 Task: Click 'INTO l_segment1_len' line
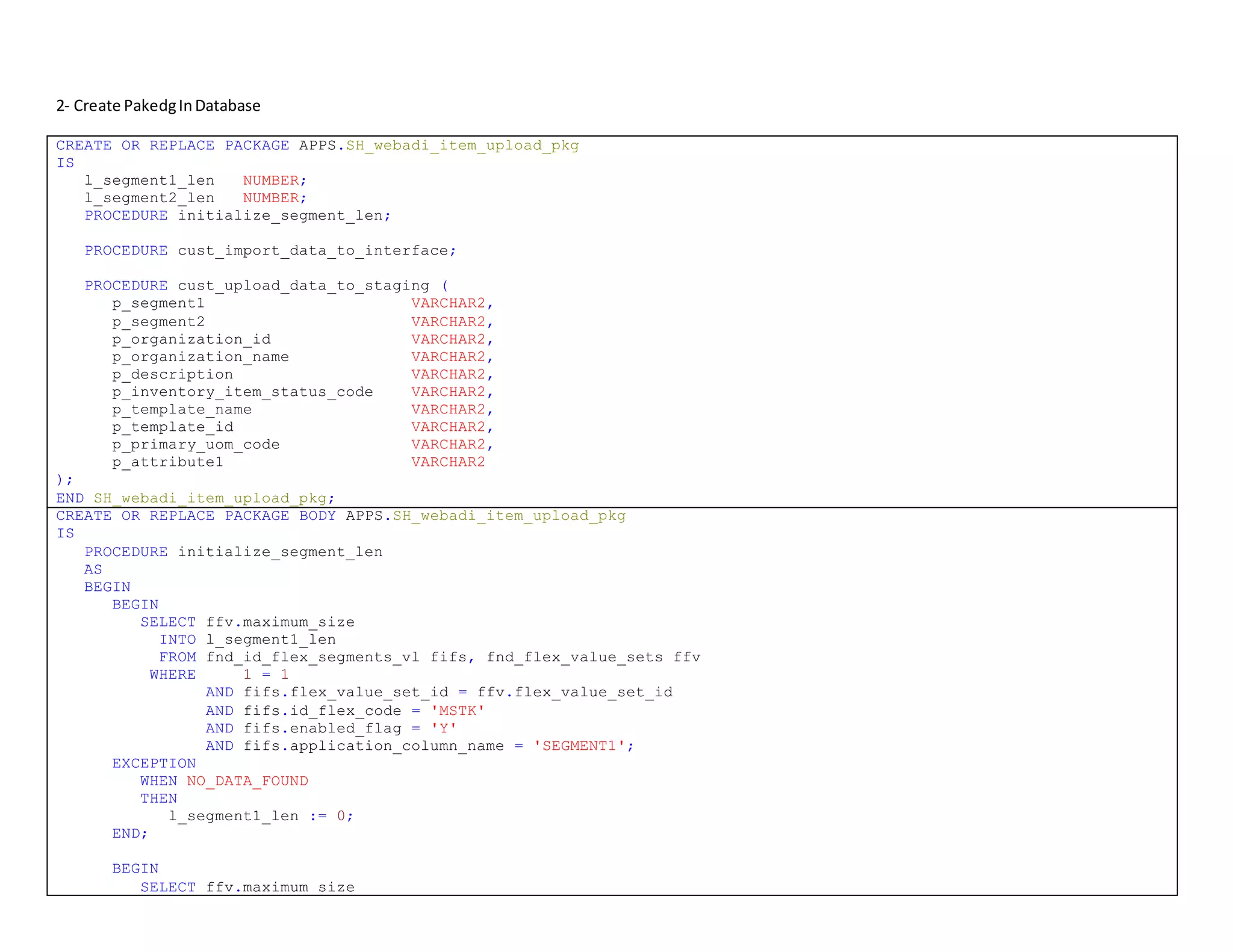(x=247, y=639)
